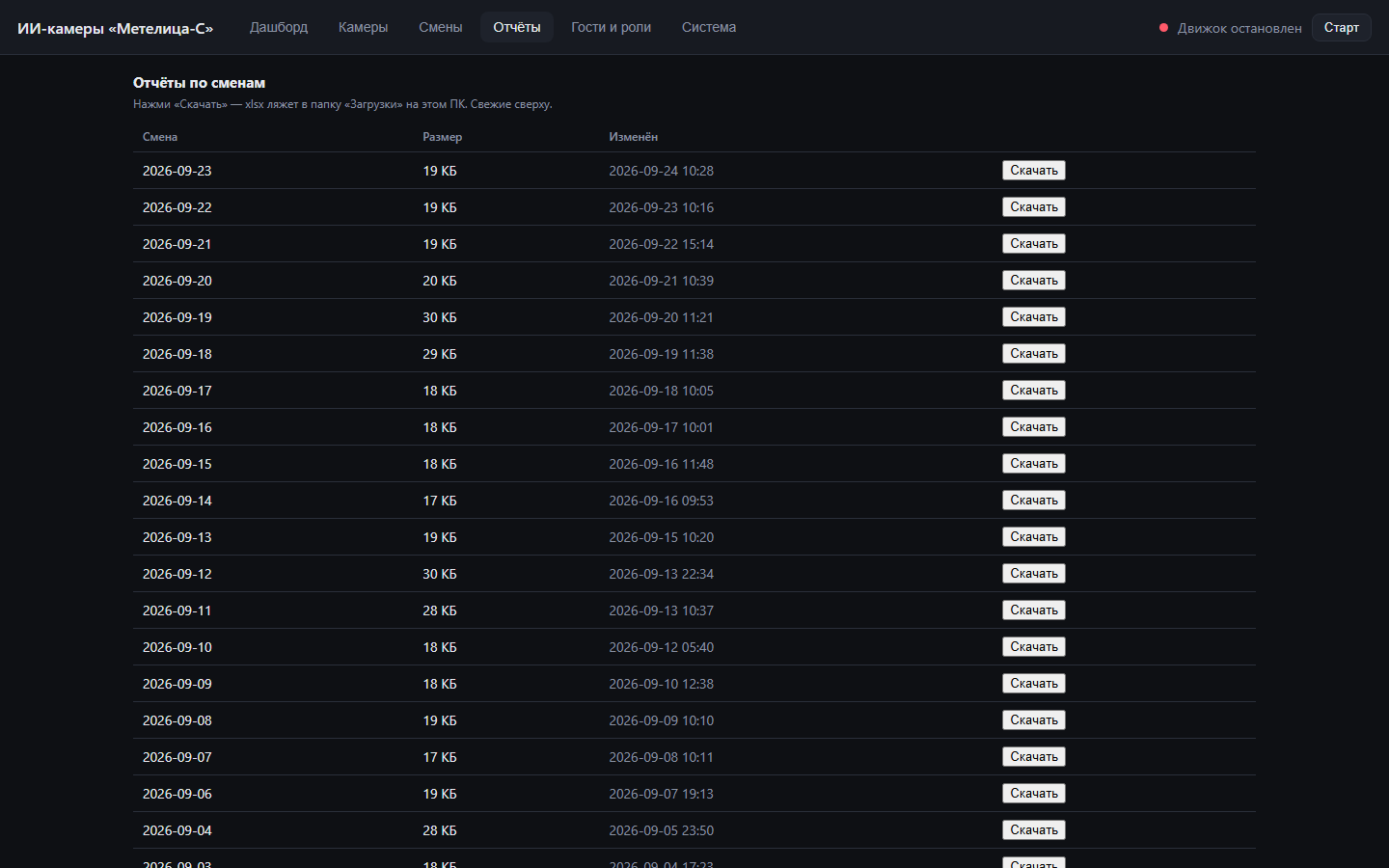The height and width of the screenshot is (868, 1389).
Task: Download the xlsx for shift 2026-09-14
Action: pyautogui.click(x=1034, y=501)
